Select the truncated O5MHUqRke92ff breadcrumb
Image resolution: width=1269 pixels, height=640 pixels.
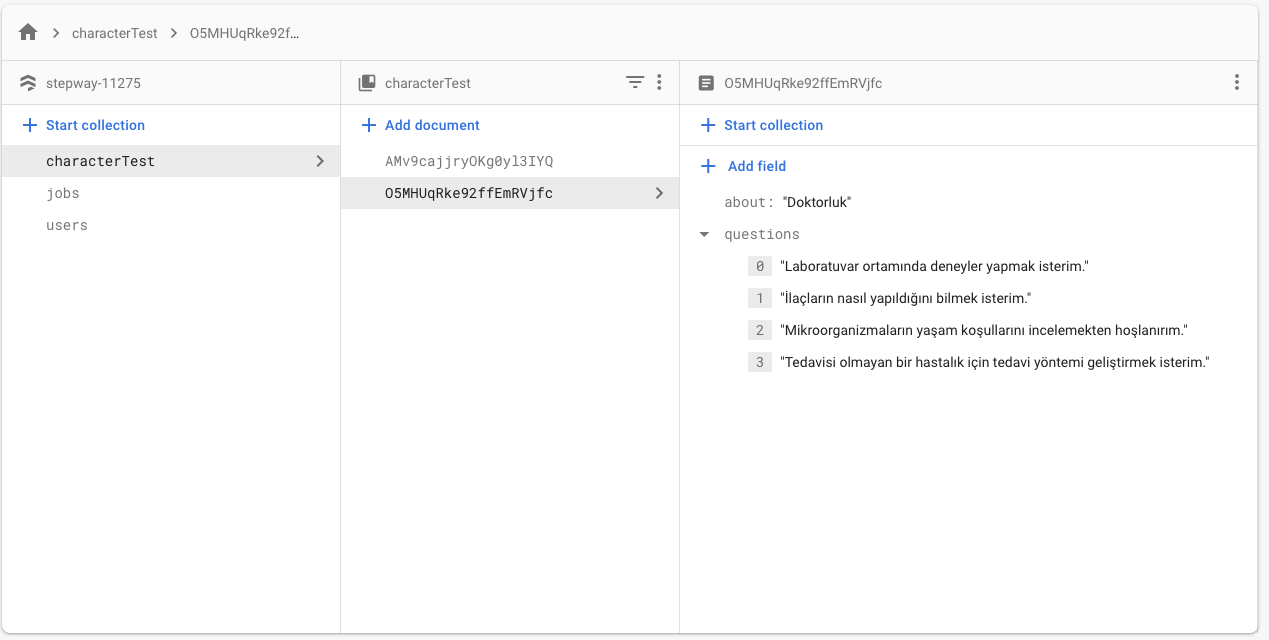[245, 33]
